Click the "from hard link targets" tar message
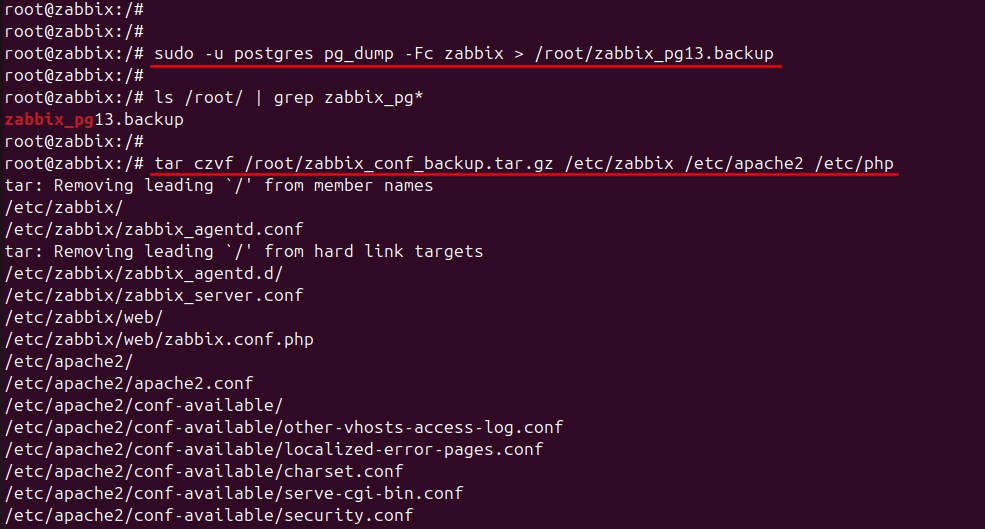 click(373, 251)
